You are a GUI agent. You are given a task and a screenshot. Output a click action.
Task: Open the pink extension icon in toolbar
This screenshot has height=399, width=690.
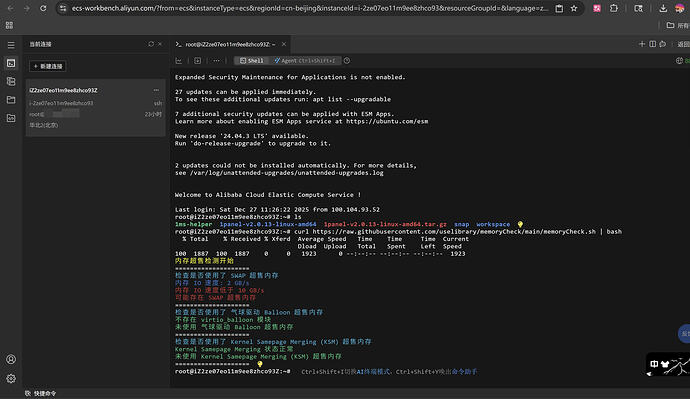pos(597,8)
